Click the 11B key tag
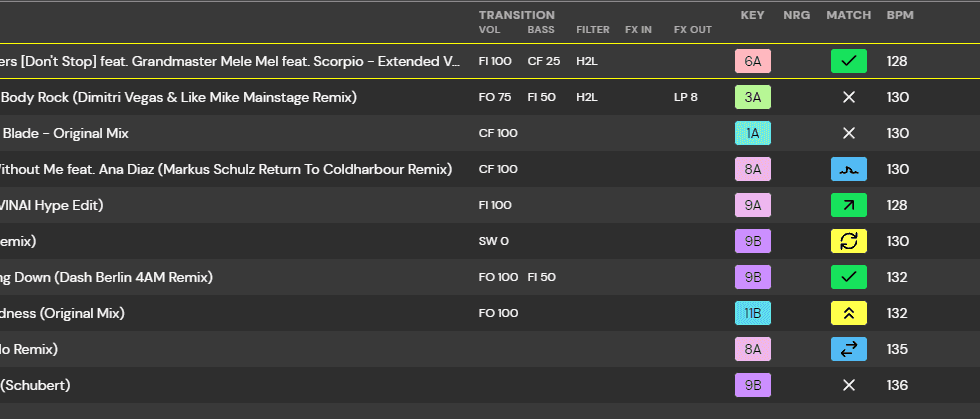Image resolution: width=980 pixels, height=419 pixels. (x=752, y=313)
